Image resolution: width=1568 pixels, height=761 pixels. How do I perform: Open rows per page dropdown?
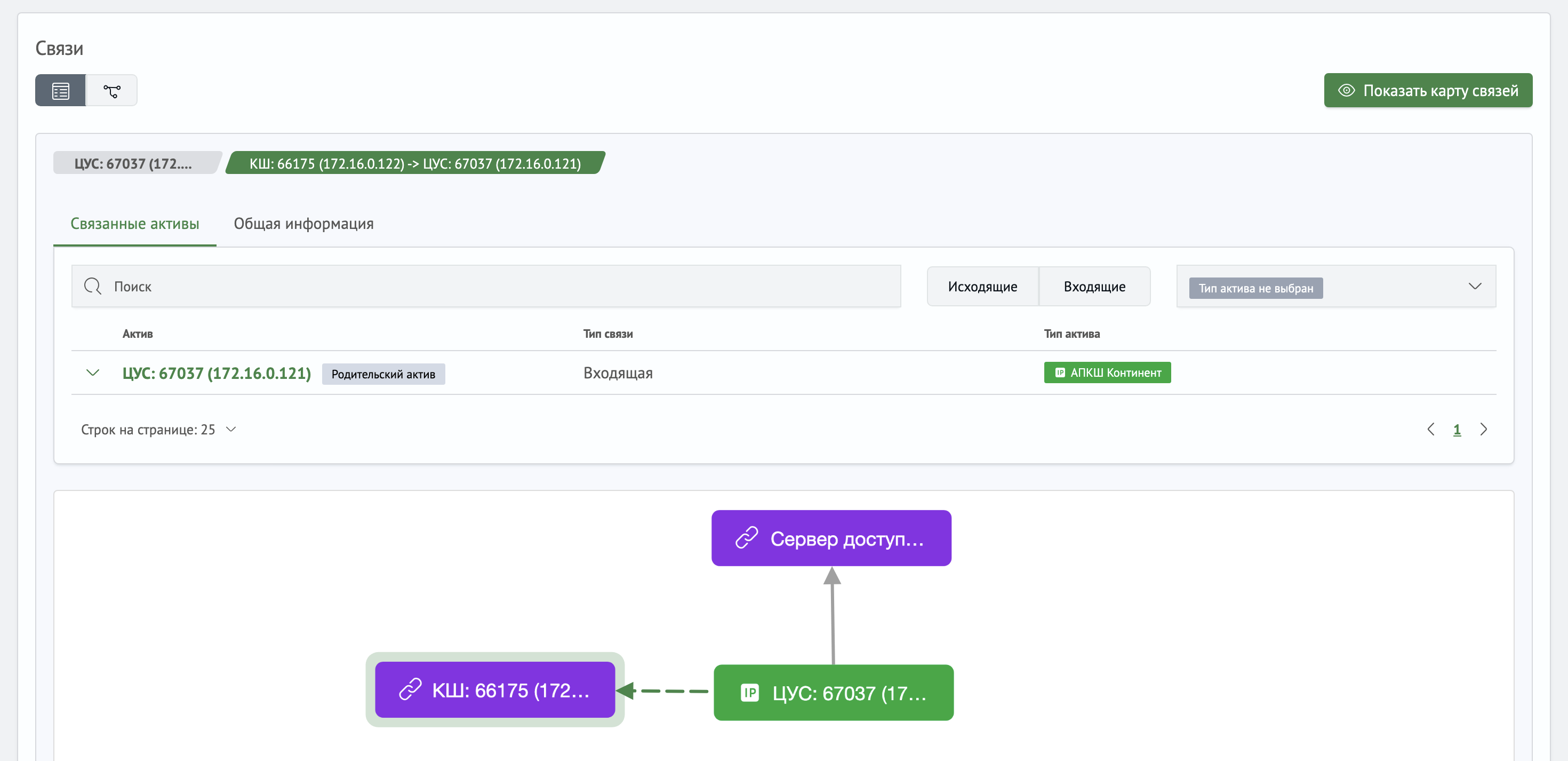coord(231,430)
